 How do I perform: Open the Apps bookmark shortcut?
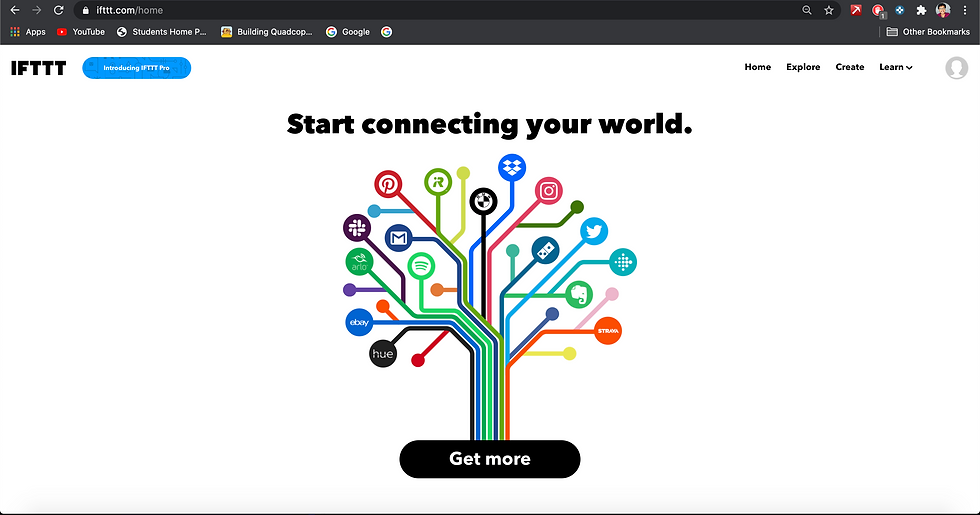pos(28,32)
